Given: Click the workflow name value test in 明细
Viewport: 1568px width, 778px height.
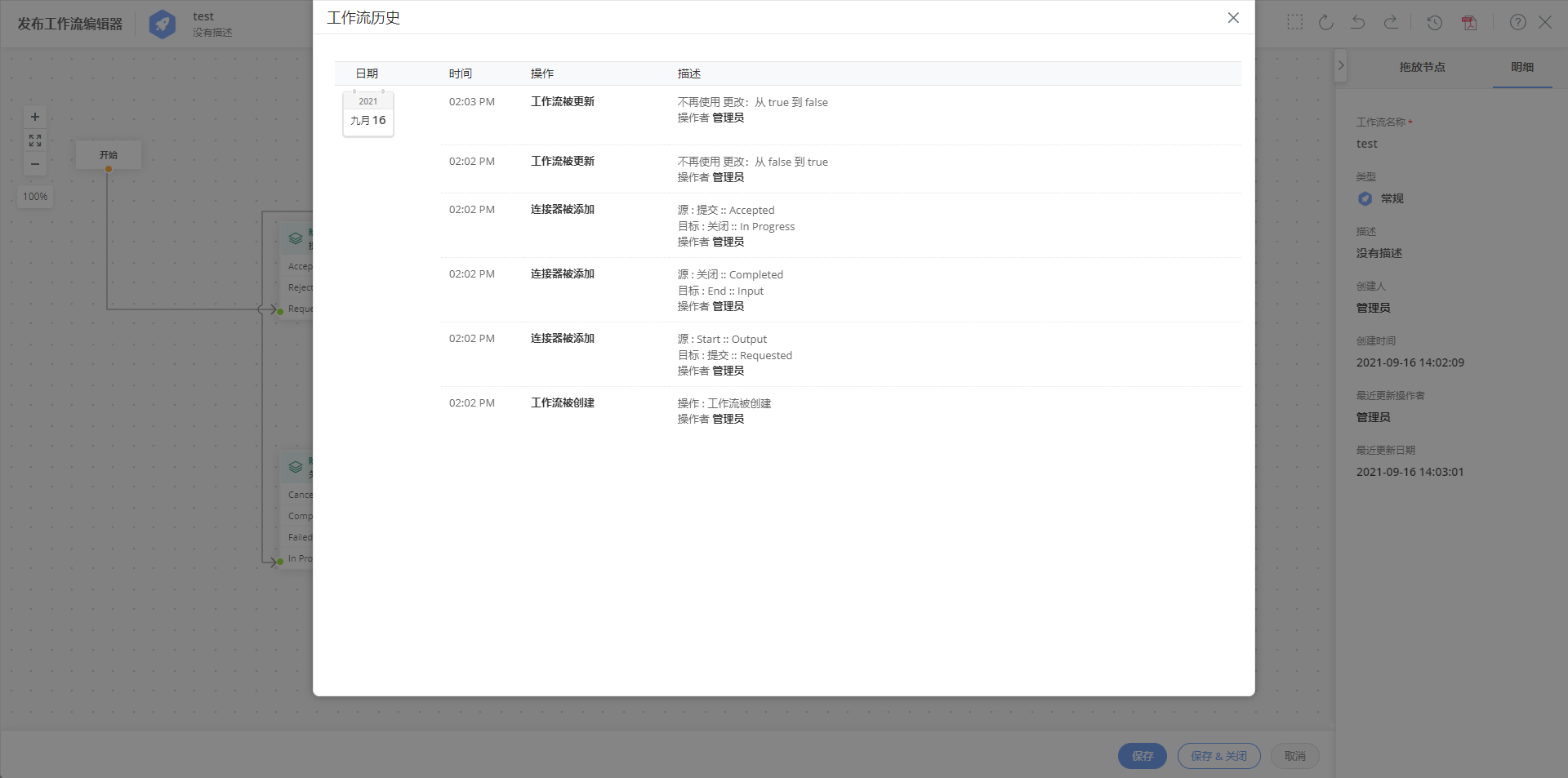Looking at the screenshot, I should 1367,144.
